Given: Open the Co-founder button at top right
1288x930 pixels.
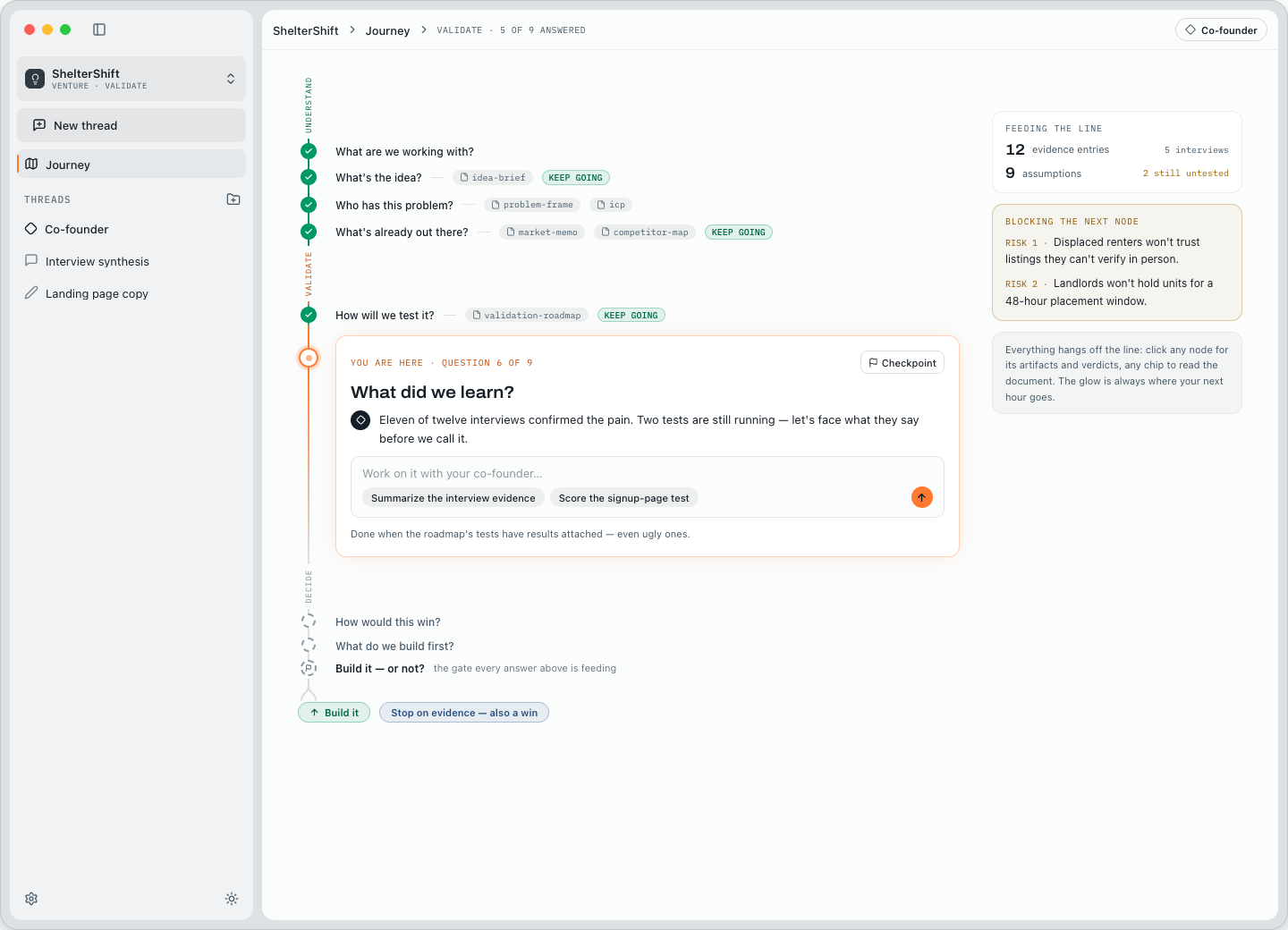Looking at the screenshot, I should [x=1221, y=30].
